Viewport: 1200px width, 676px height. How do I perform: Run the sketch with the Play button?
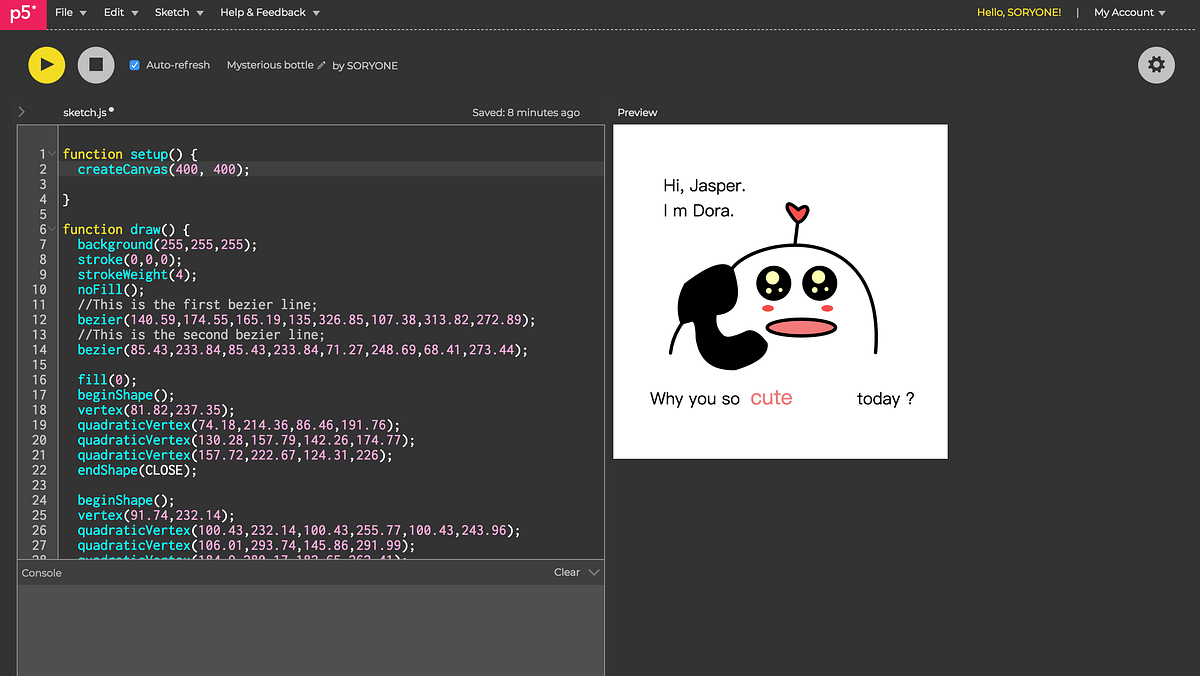(x=45, y=64)
